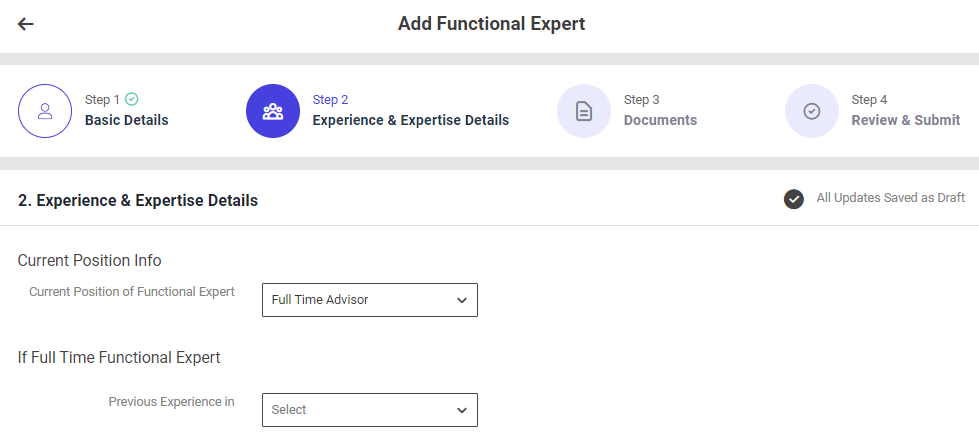Viewport: 979px width, 442px height.
Task: Click the Documents step file icon
Action: point(584,111)
